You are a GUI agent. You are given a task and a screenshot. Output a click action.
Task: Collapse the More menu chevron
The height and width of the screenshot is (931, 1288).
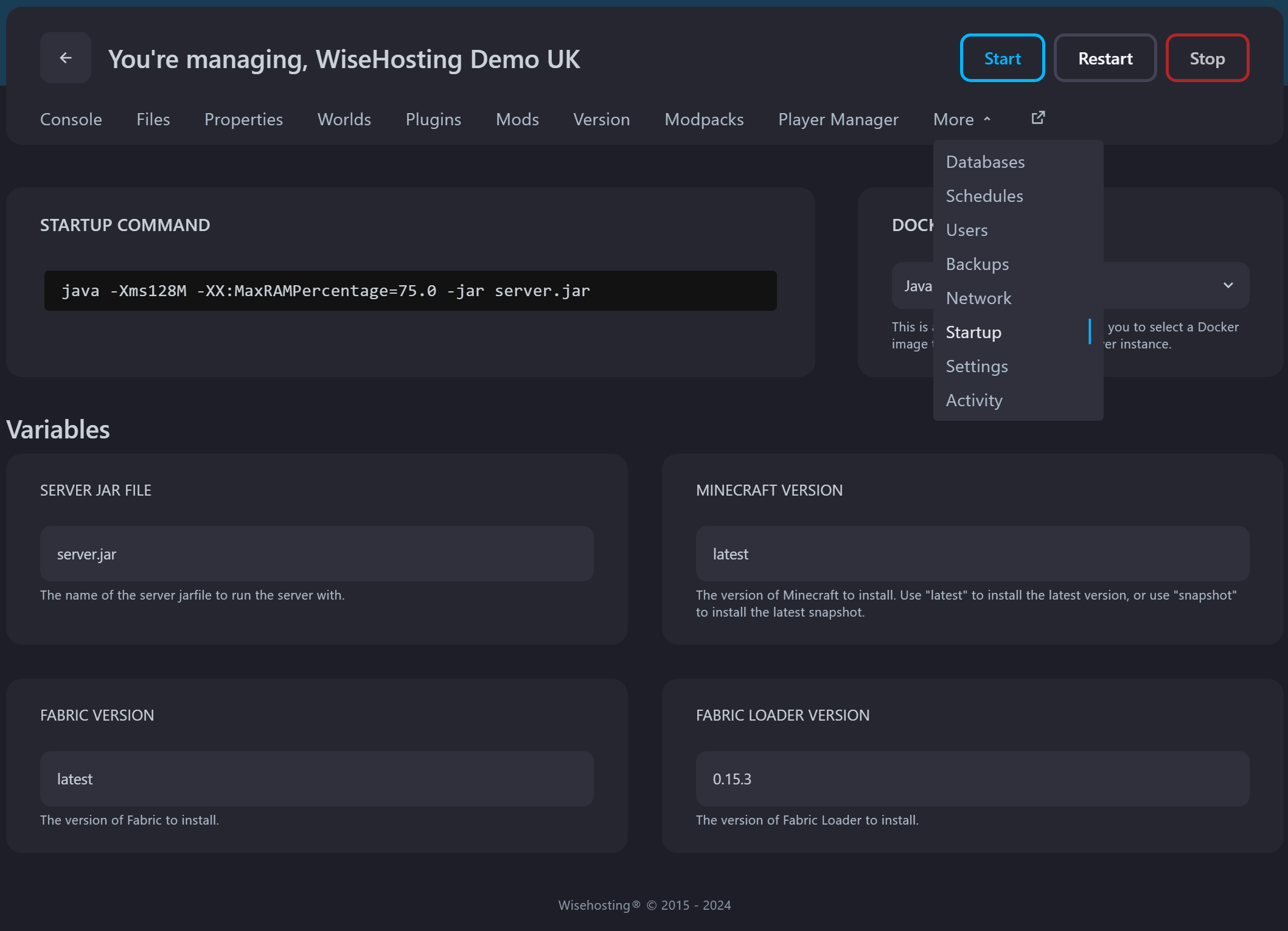[x=988, y=119]
